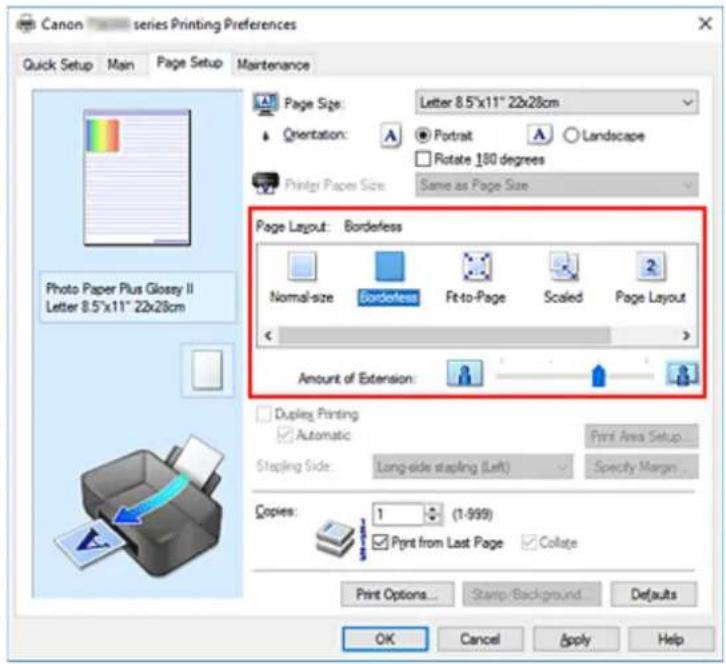Confirm settings with OK button
This screenshot has height=664, width=726.
coord(385,639)
